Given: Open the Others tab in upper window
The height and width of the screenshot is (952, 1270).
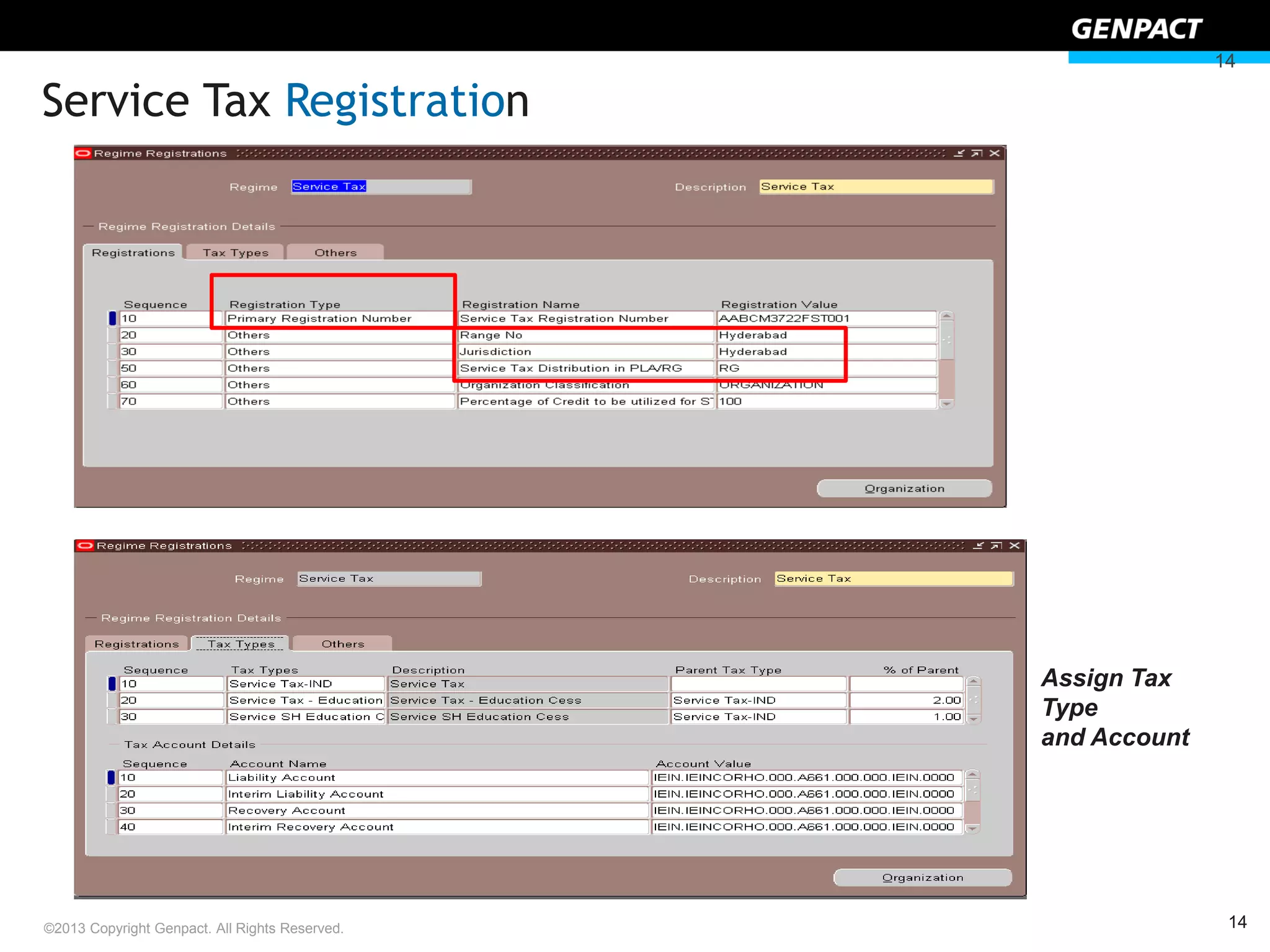Looking at the screenshot, I should 335,252.
